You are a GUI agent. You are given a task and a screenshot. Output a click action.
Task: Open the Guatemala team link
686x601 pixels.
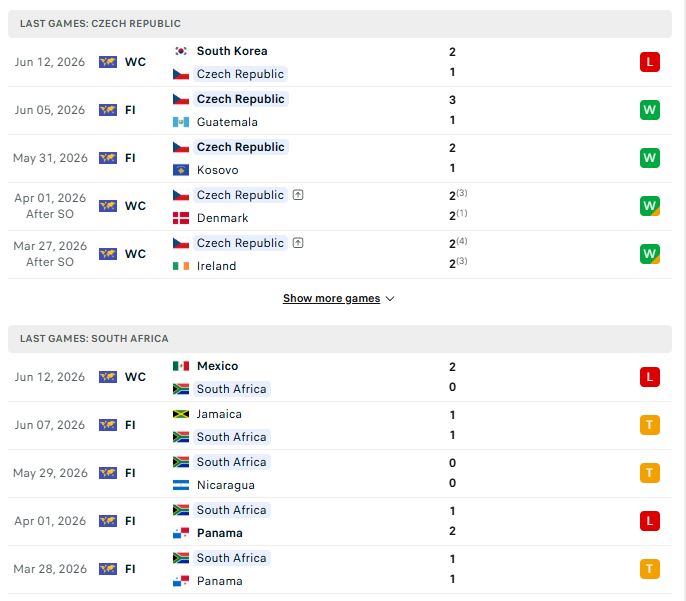[227, 122]
